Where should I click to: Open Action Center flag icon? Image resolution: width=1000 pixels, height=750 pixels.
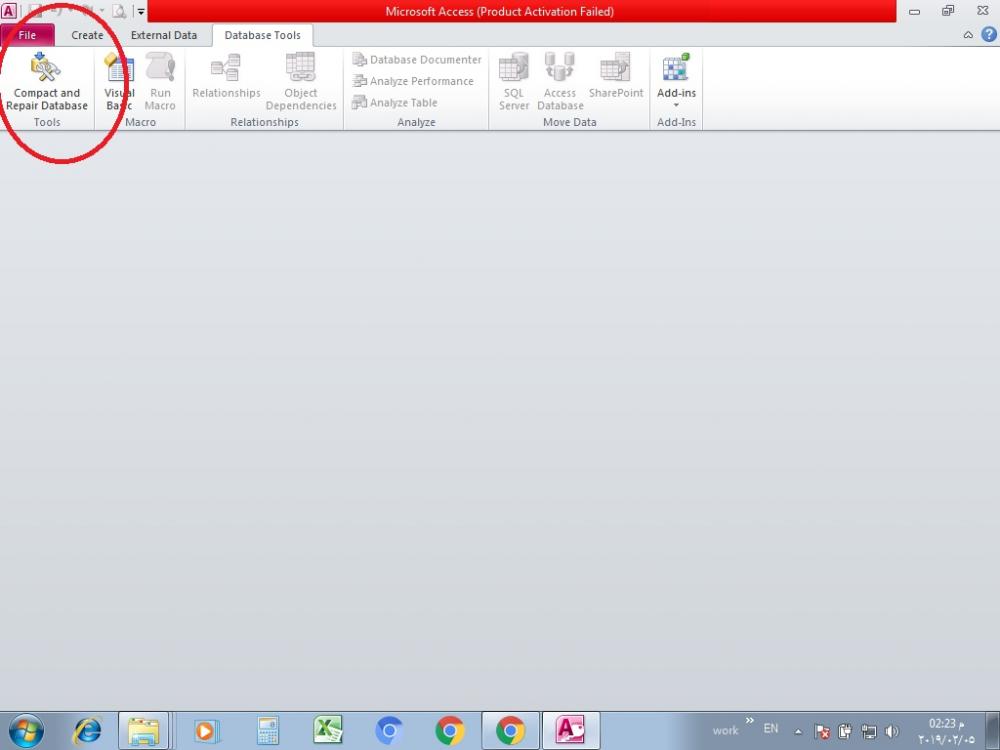point(821,732)
